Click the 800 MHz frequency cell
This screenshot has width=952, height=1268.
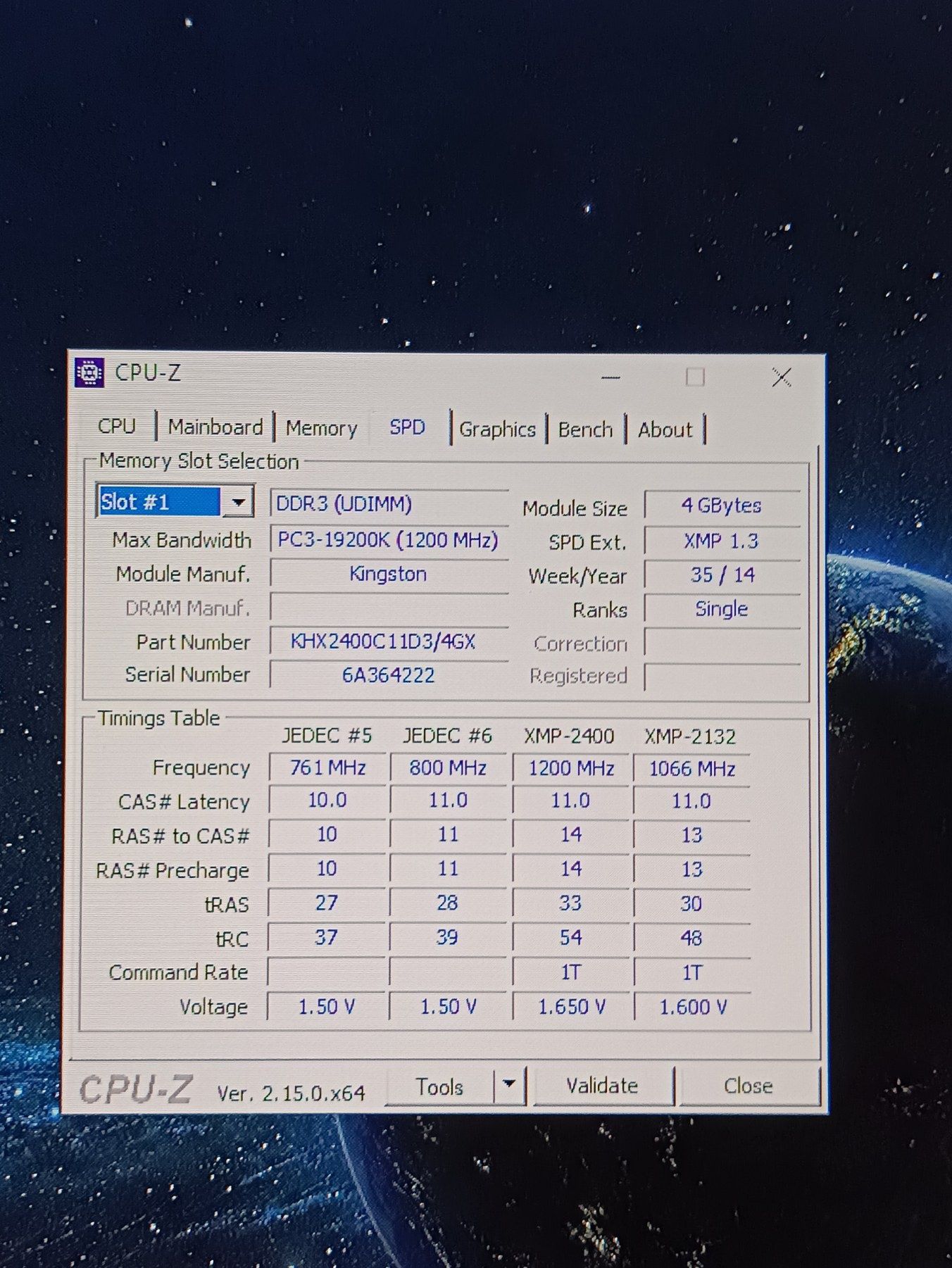click(x=448, y=767)
